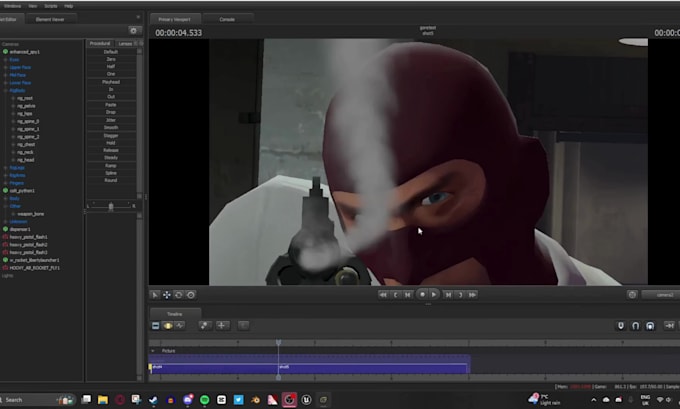
Task: Collapse the Picture track in timeline
Action: 153,350
